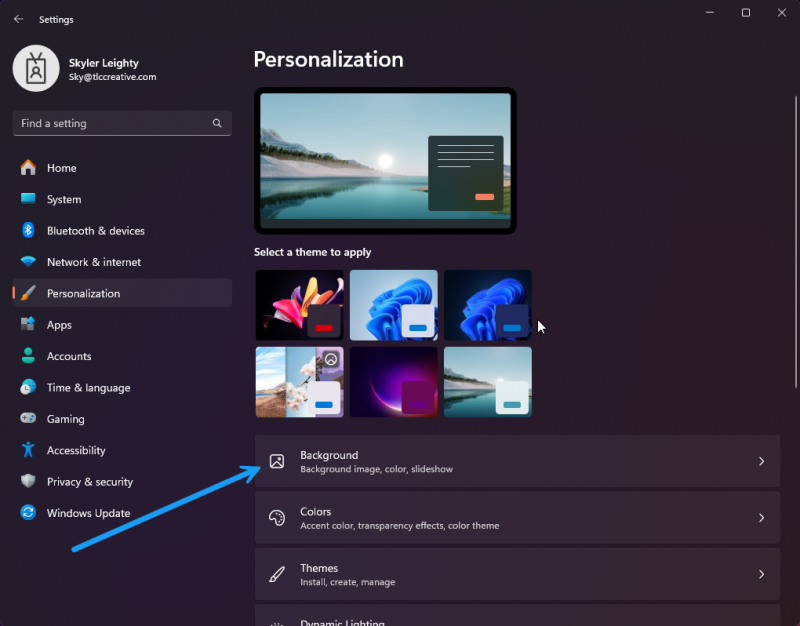Click the Accessibility sidebar icon

click(30, 450)
